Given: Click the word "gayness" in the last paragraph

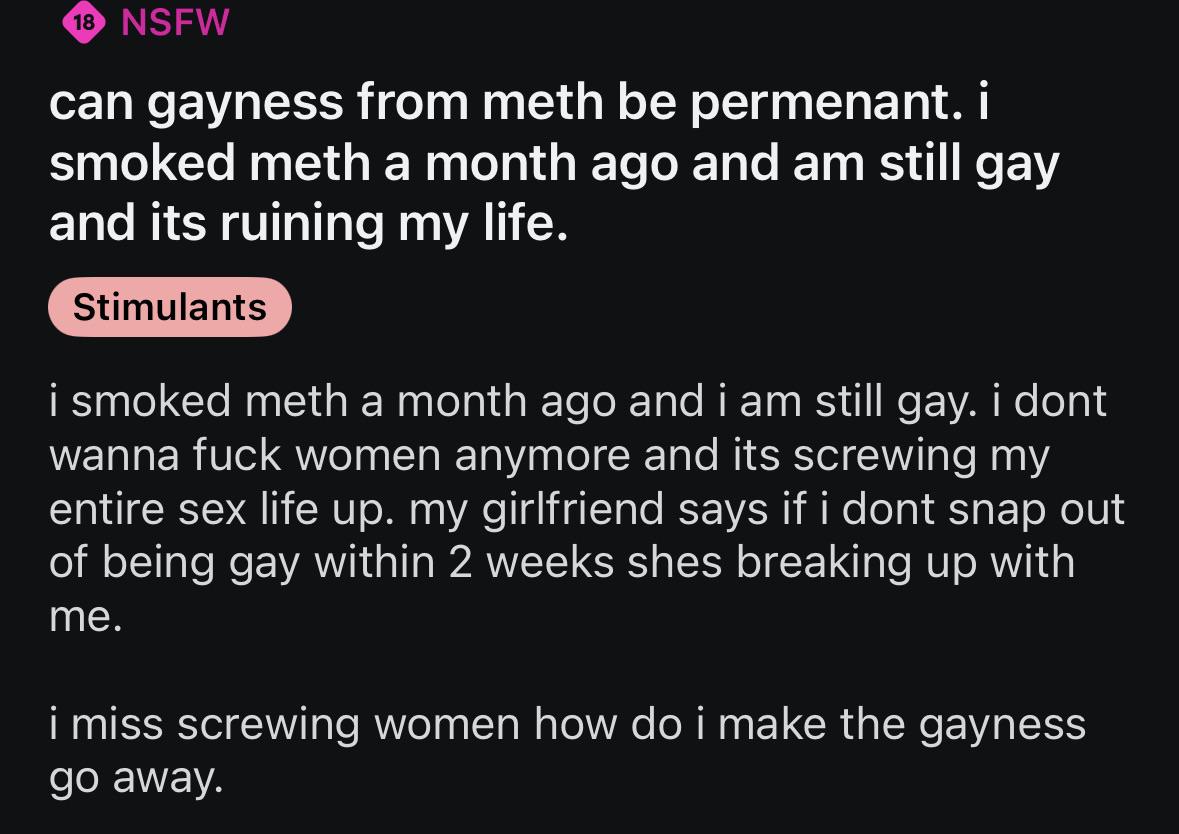Looking at the screenshot, I should click(1001, 724).
